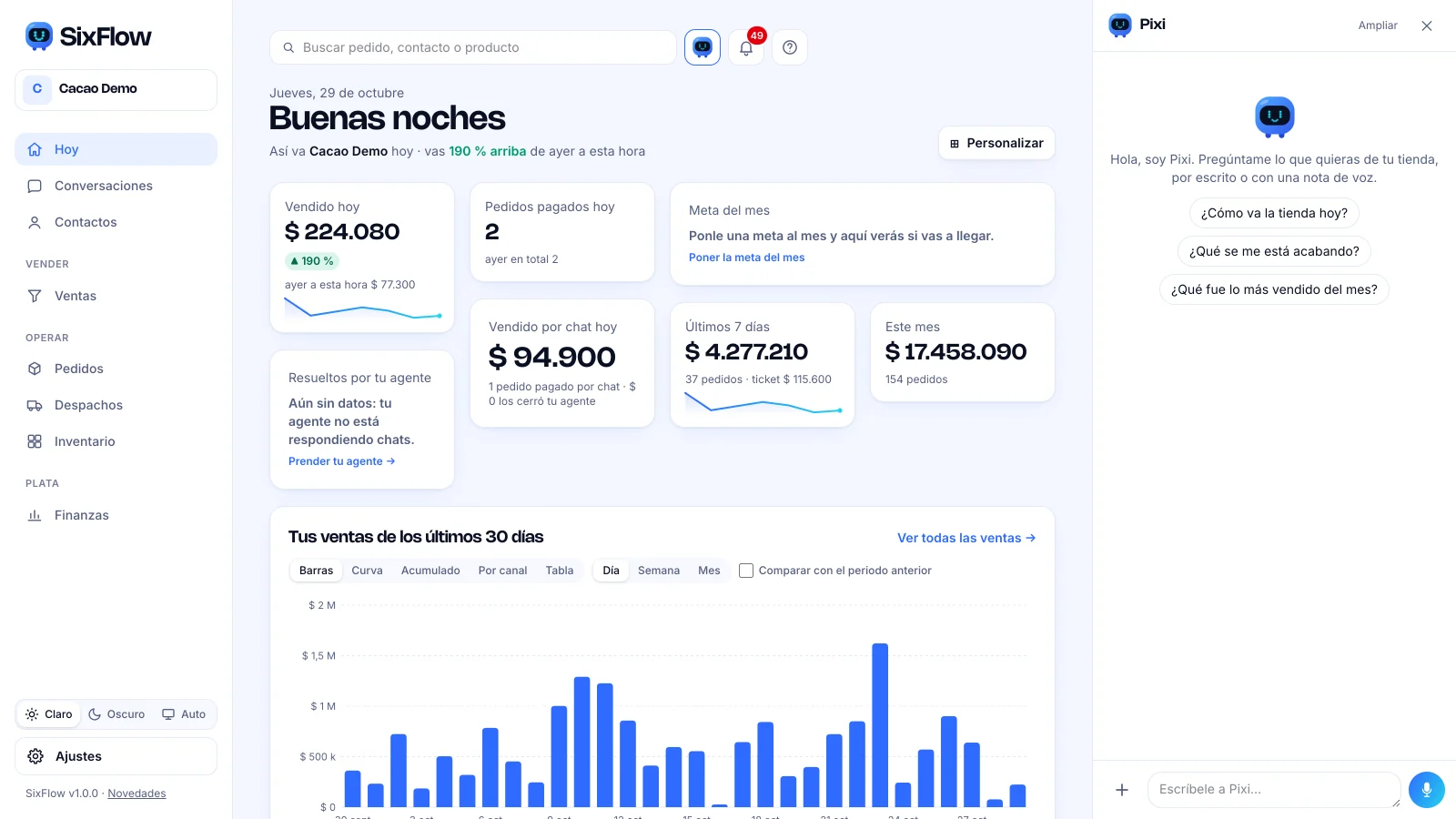Open Ver todas las ventas link

pyautogui.click(x=966, y=538)
